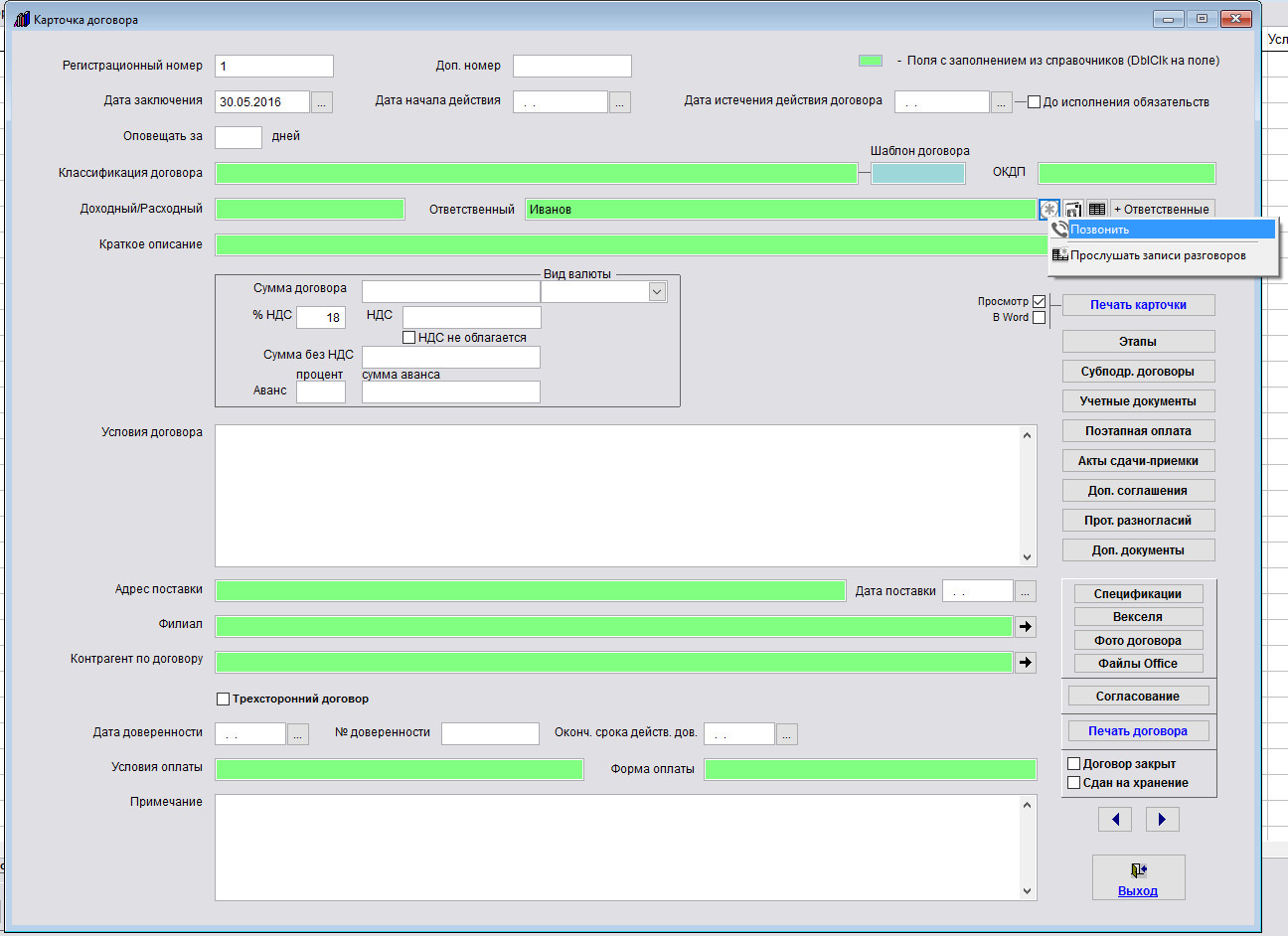Image resolution: width=1288 pixels, height=936 pixels.
Task: Open the Согласование button
Action: tap(1138, 697)
